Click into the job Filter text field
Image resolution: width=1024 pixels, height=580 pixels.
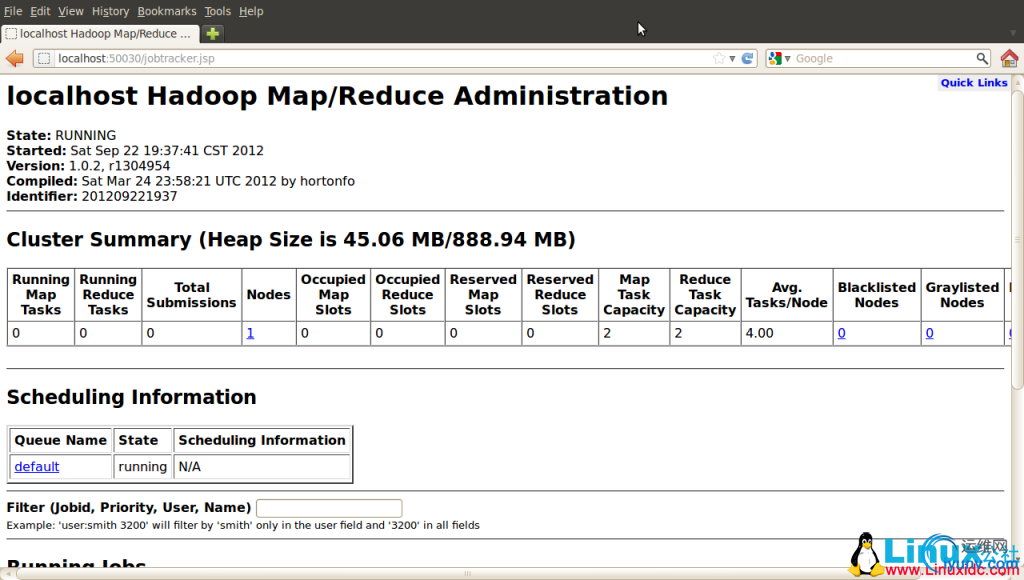coord(329,508)
